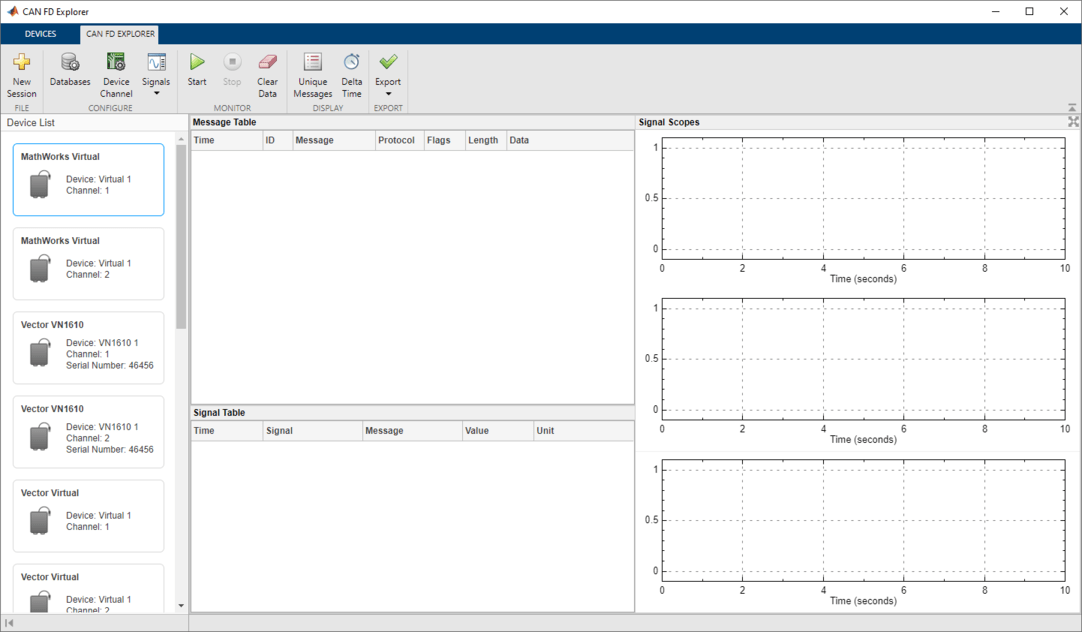Collapse the toolstrip ribbon
1082x632 pixels.
click(1072, 107)
